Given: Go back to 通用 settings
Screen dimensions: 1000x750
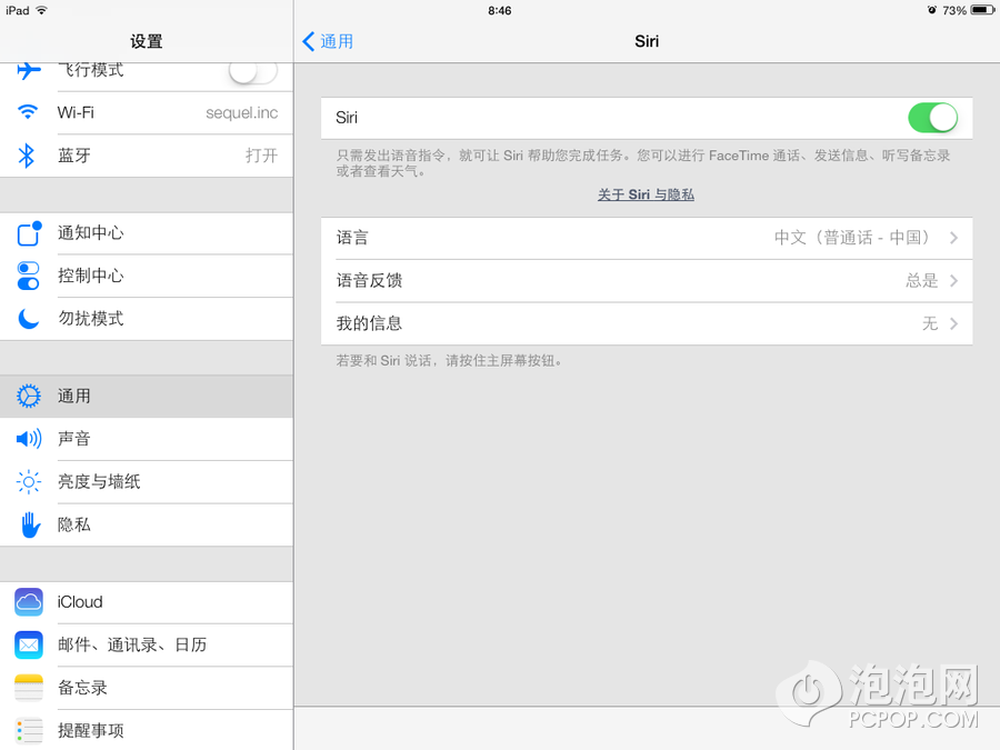Looking at the screenshot, I should tap(328, 41).
